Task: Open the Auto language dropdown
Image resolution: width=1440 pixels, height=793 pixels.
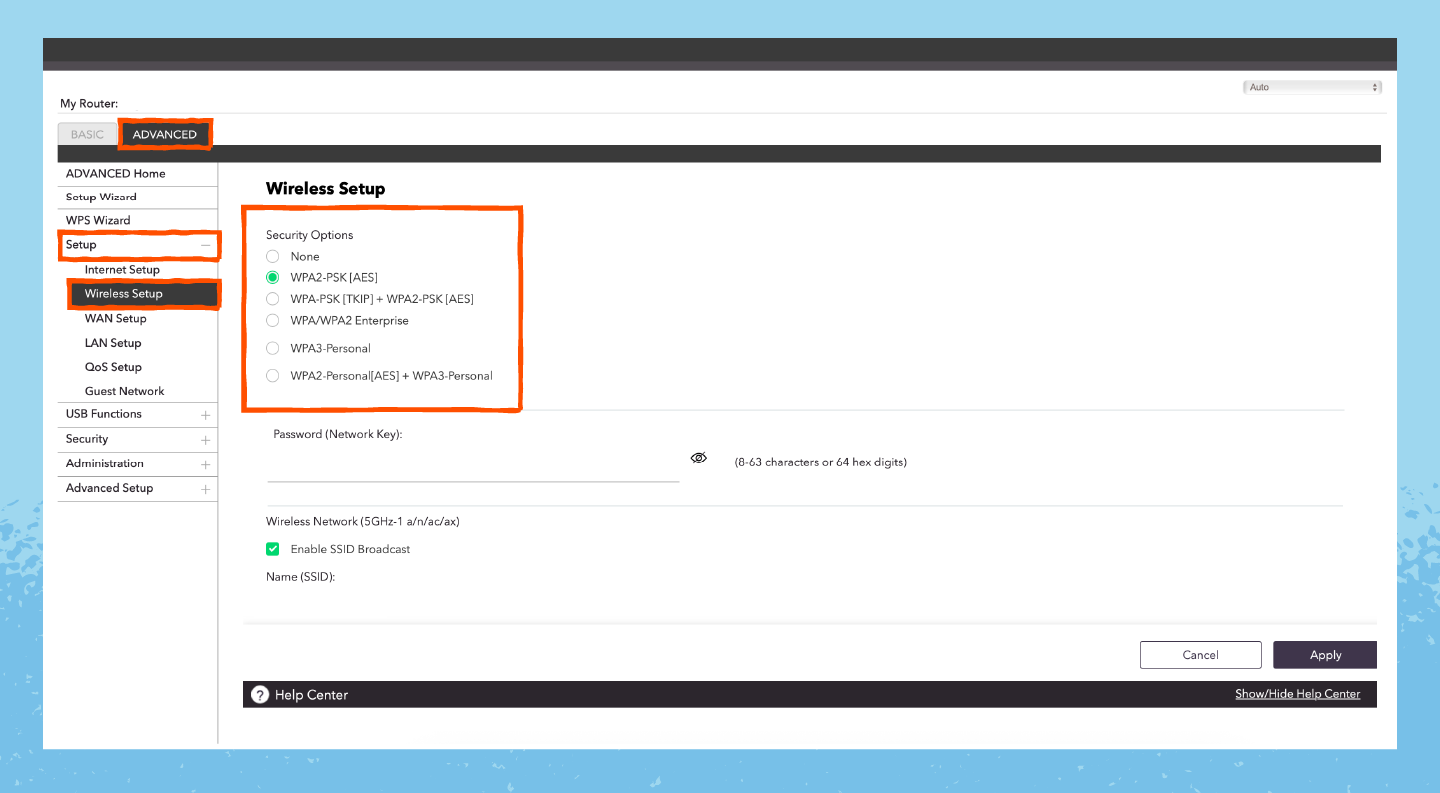Action: point(1312,87)
